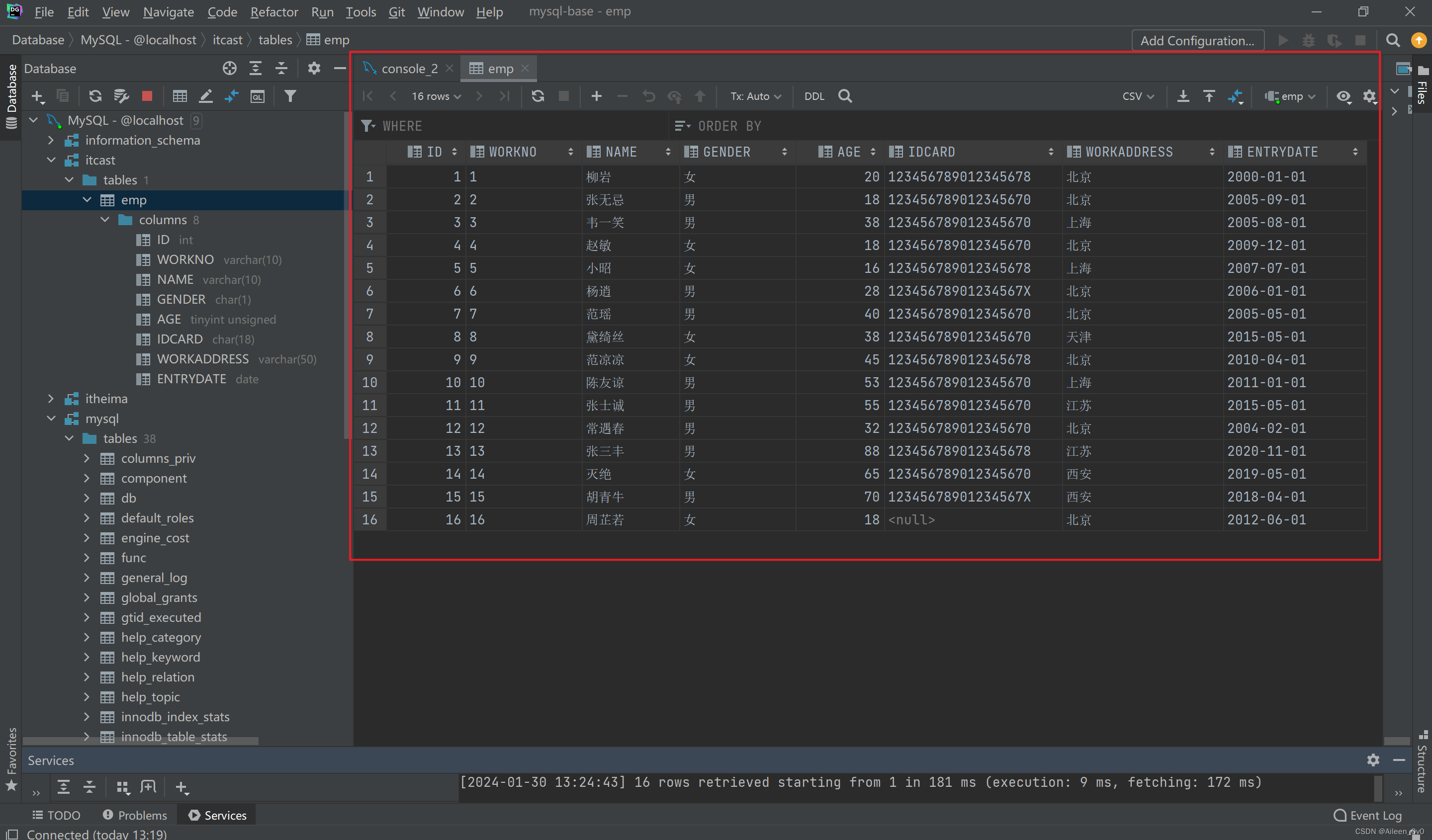The width and height of the screenshot is (1432, 840).
Task: Click the Reload Page icon in grid toolbar
Action: coord(537,96)
